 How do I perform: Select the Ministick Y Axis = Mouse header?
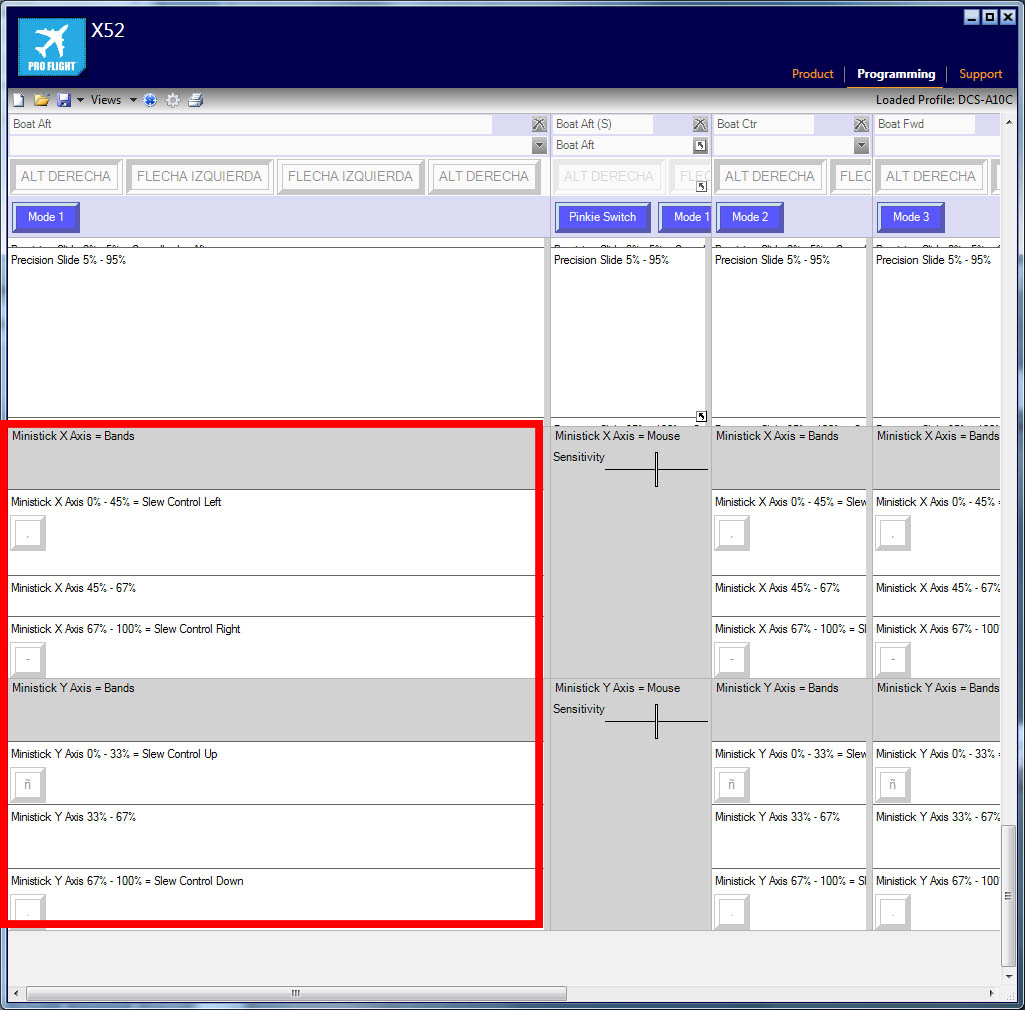[617, 688]
